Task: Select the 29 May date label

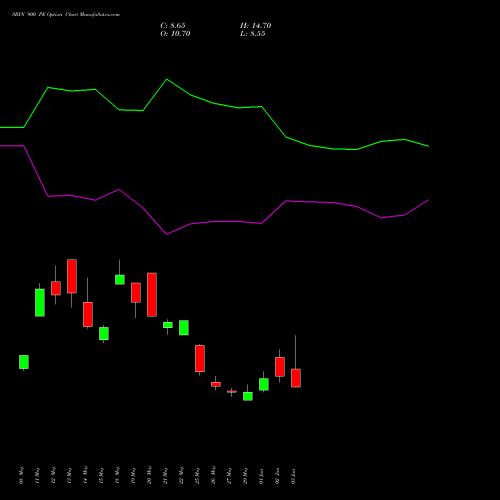Action: 245,475
